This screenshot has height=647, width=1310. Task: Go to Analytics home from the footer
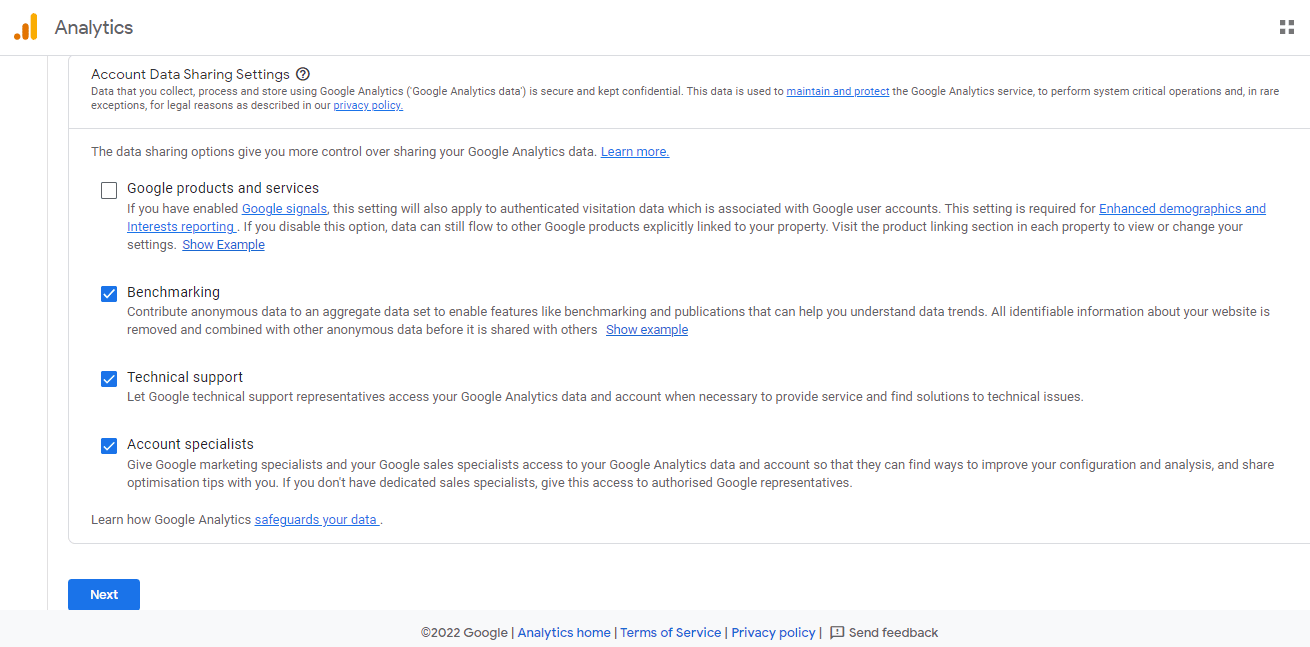(564, 632)
